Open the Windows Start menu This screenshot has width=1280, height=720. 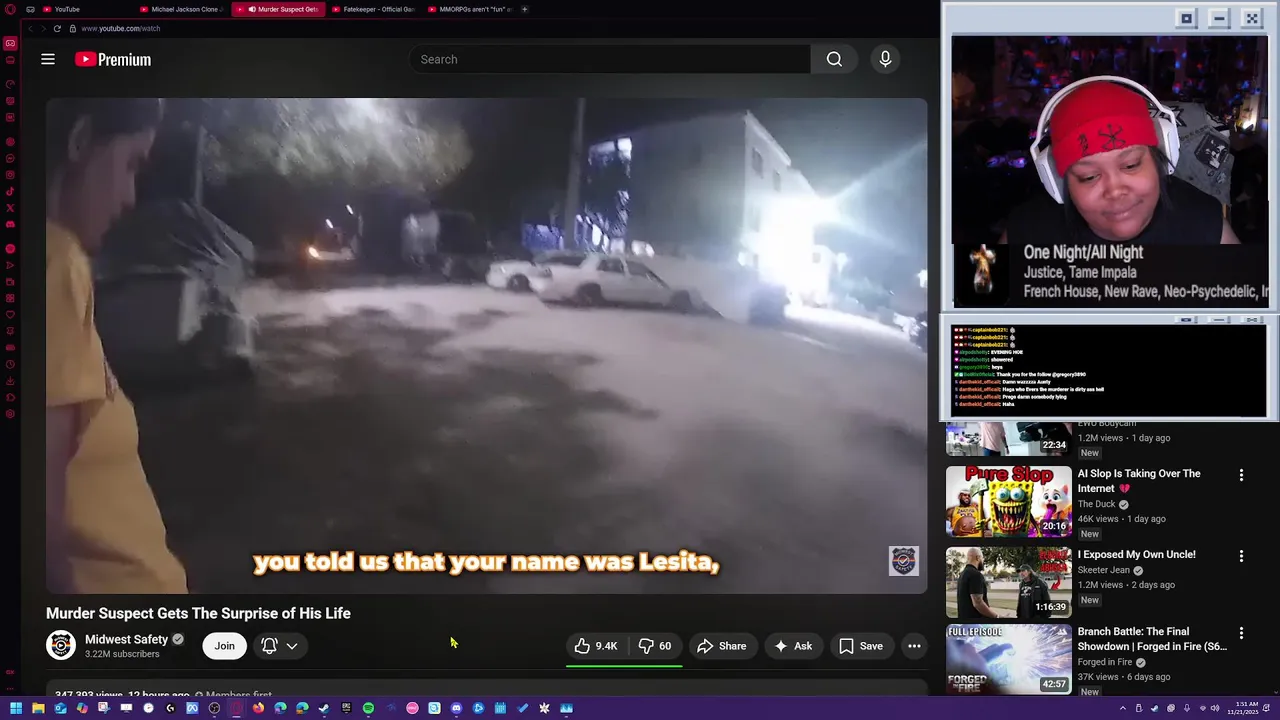(x=16, y=708)
